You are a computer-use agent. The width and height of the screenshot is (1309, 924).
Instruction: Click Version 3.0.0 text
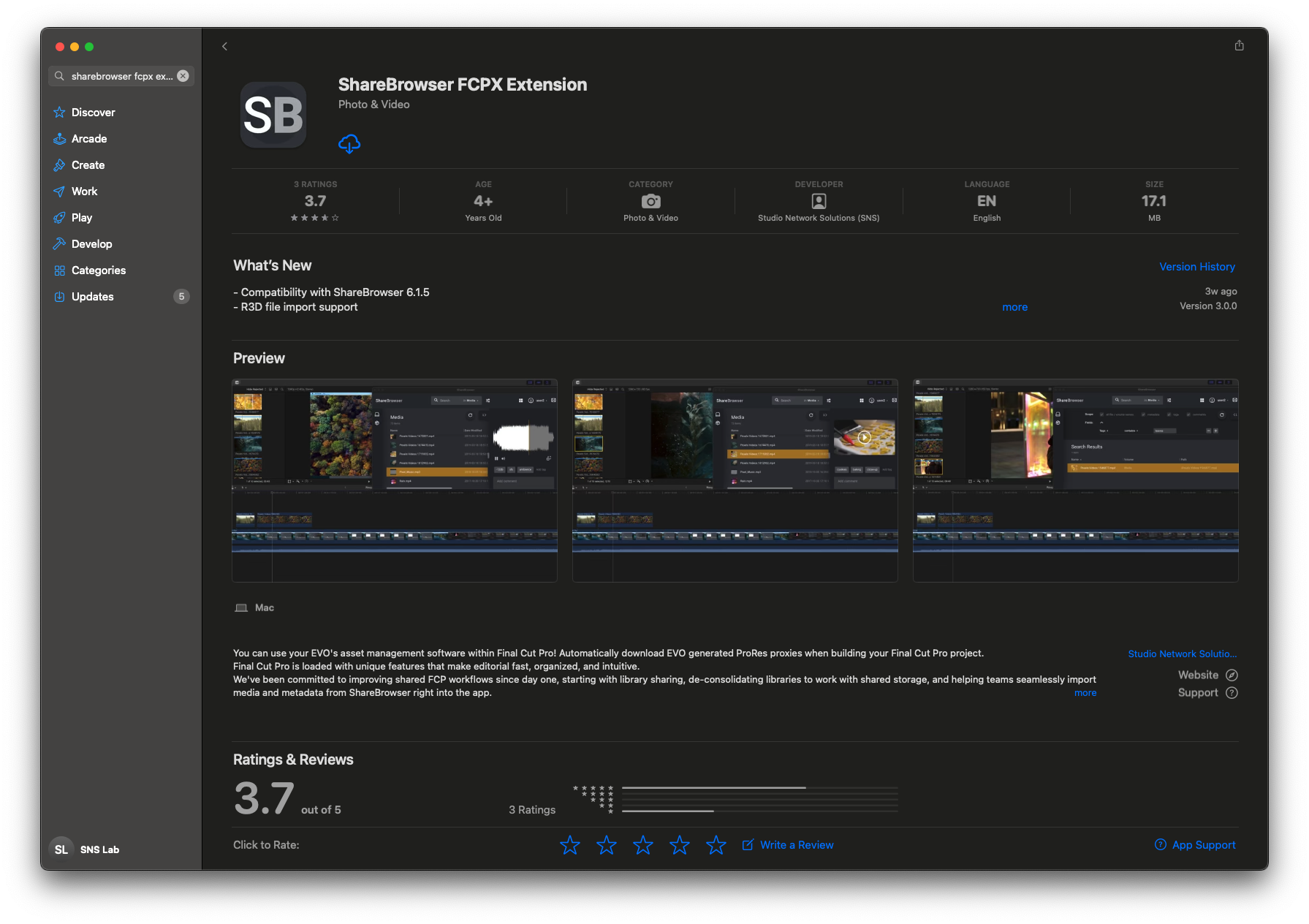coord(1208,306)
